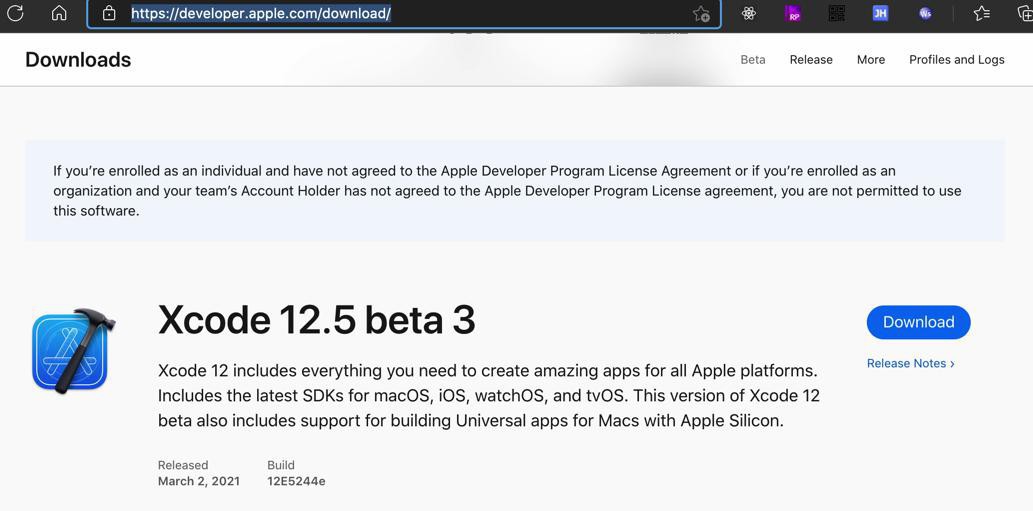Open the Release Notes link

click(x=910, y=363)
